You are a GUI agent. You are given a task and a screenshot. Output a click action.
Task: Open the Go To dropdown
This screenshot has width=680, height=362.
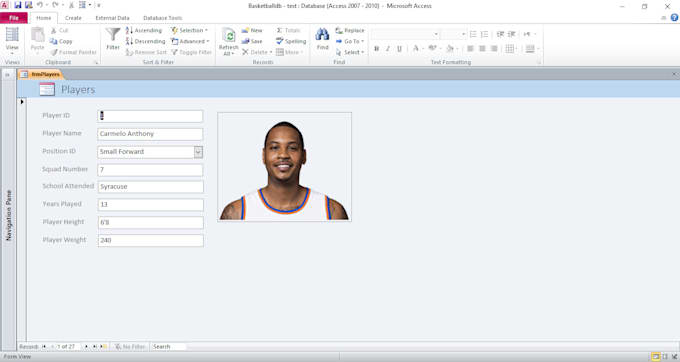(350, 41)
